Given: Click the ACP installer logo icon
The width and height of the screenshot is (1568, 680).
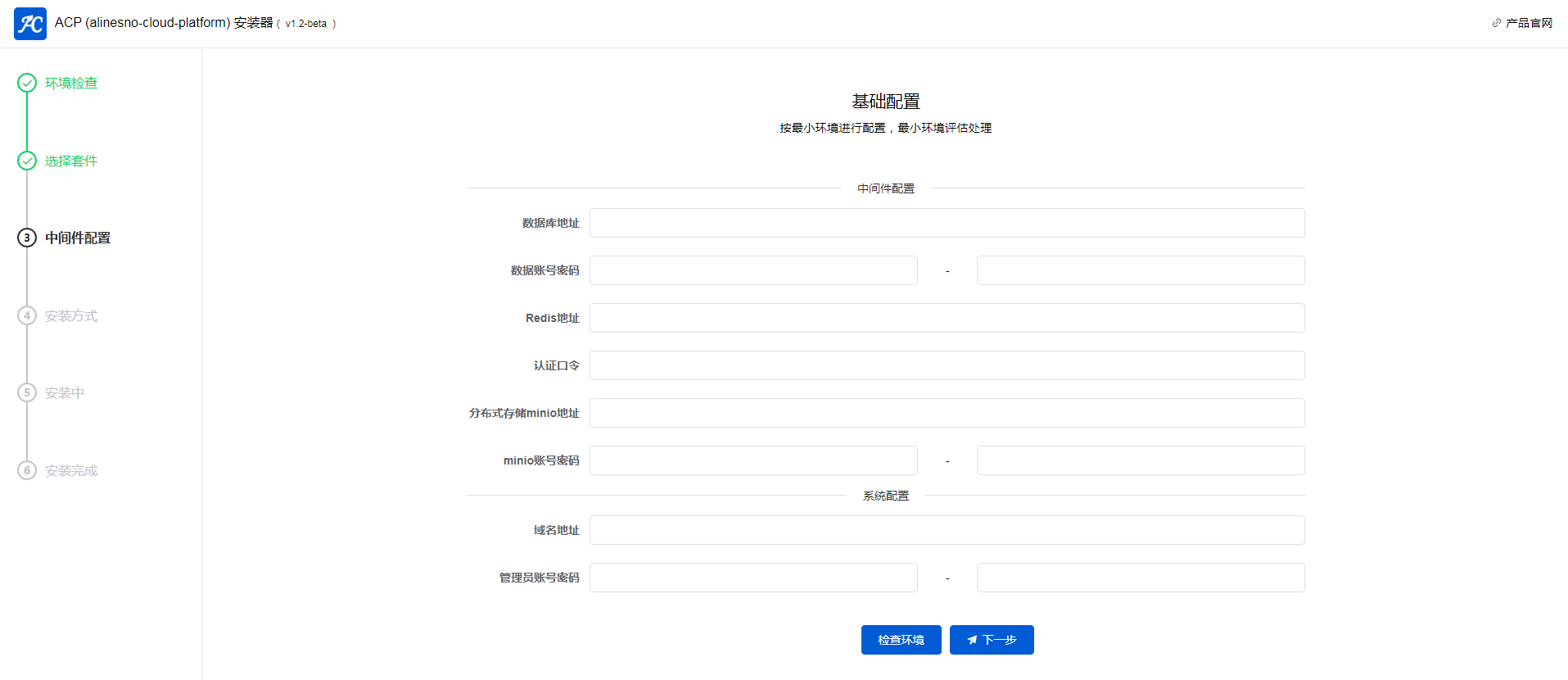Looking at the screenshot, I should tap(30, 24).
